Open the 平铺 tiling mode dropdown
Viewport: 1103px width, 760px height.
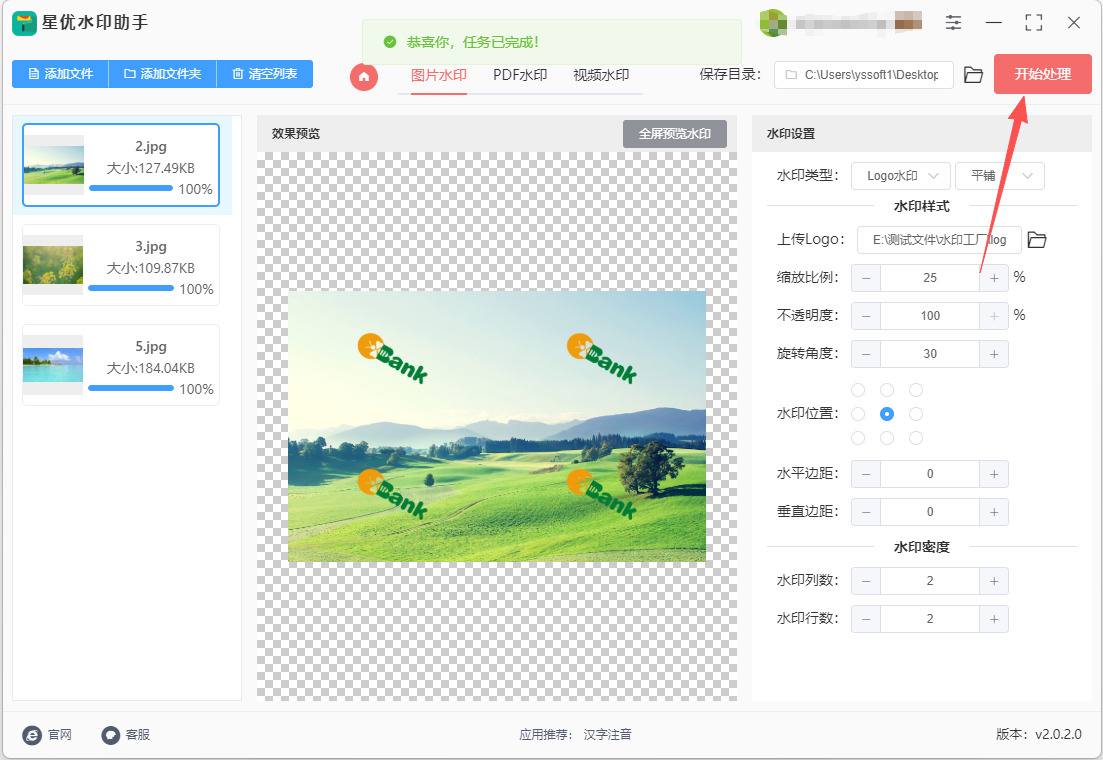click(1000, 176)
